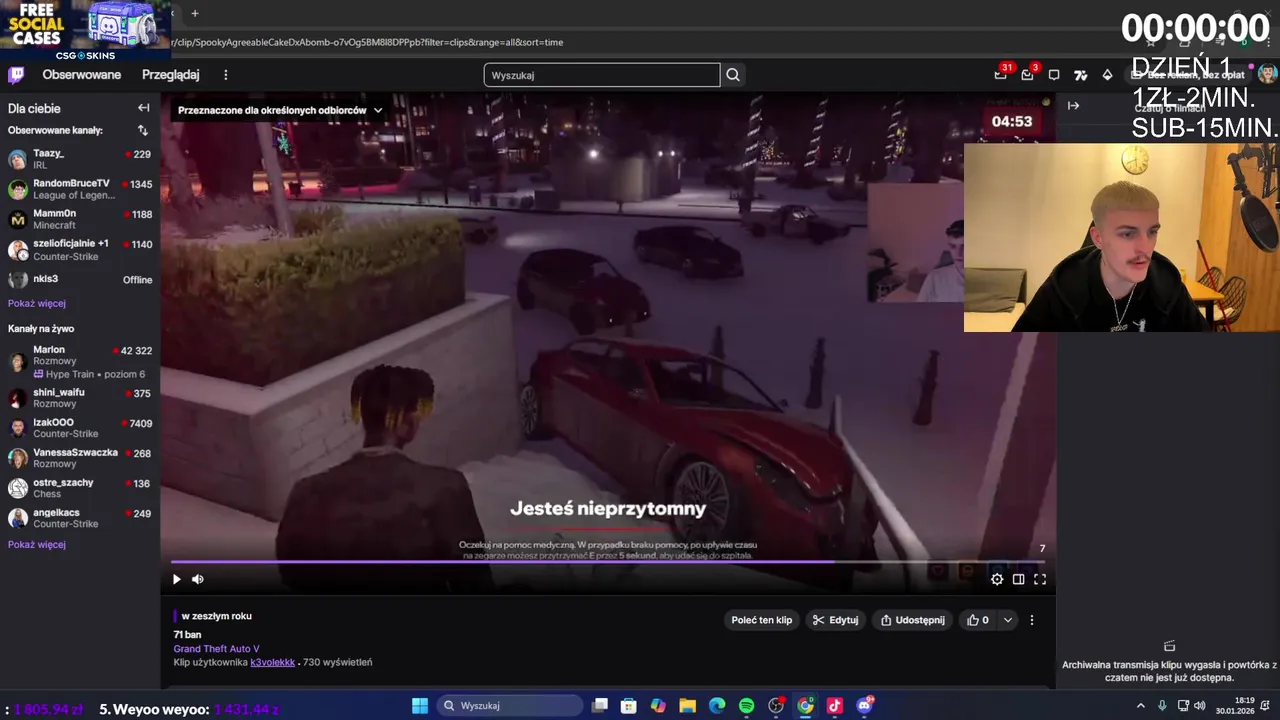Click the Udostępnij button
Viewport: 1280px width, 720px height.
(x=912, y=620)
